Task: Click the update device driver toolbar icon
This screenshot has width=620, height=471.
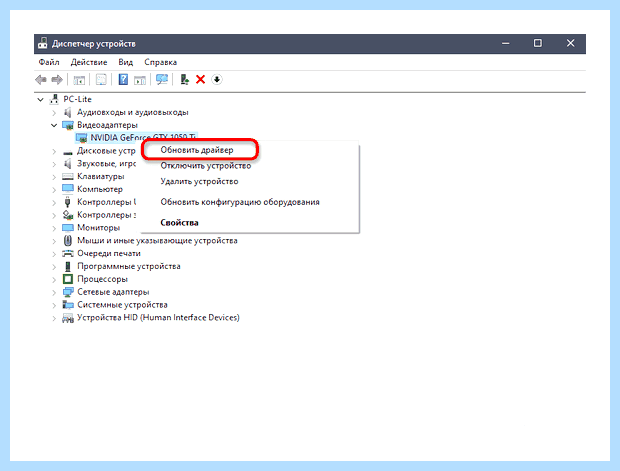Action: (184, 80)
